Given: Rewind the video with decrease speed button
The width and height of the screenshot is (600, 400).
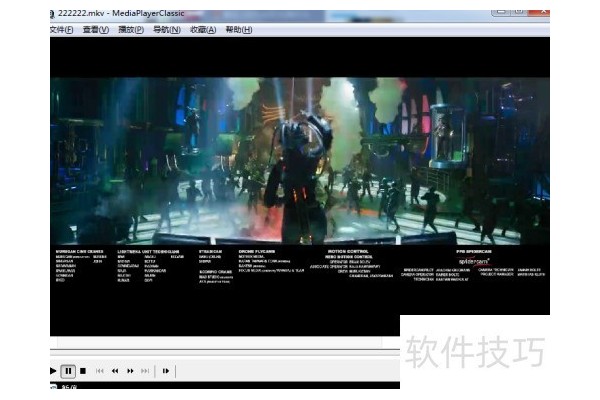Looking at the screenshot, I should 115,371.
